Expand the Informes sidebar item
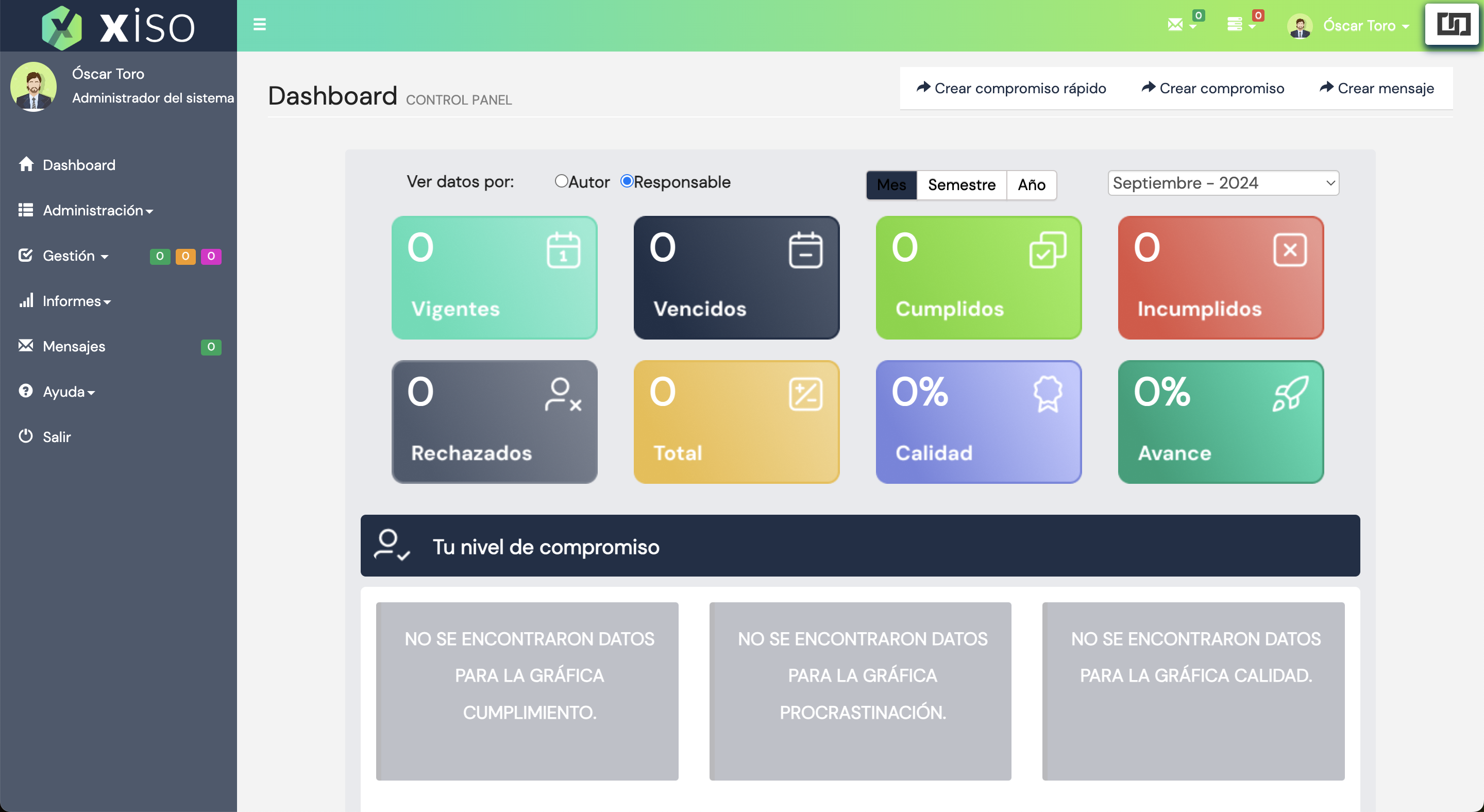This screenshot has width=1484, height=812. [75, 301]
